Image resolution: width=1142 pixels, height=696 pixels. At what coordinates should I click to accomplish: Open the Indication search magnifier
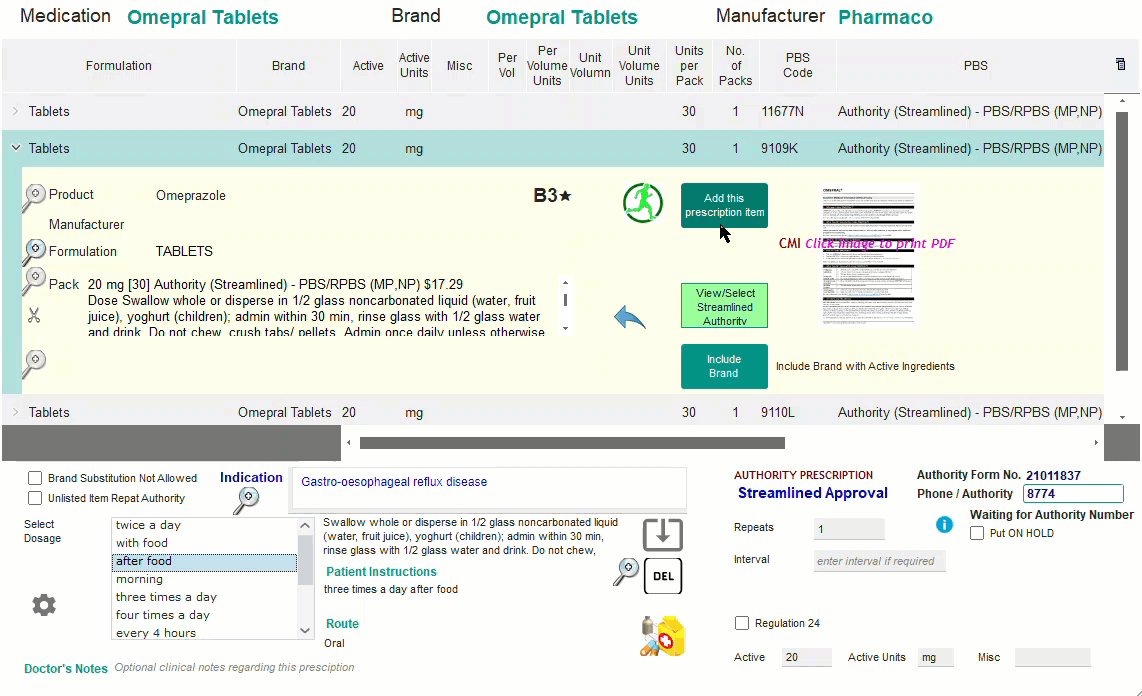pyautogui.click(x=246, y=500)
